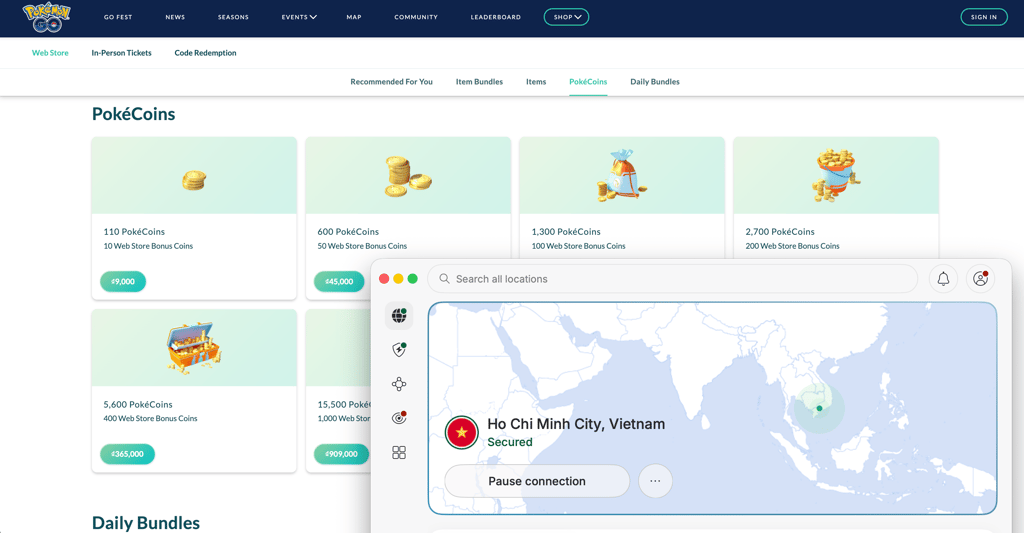This screenshot has height=533, width=1024.
Task: Open the Leaderboard menu item
Action: (496, 17)
